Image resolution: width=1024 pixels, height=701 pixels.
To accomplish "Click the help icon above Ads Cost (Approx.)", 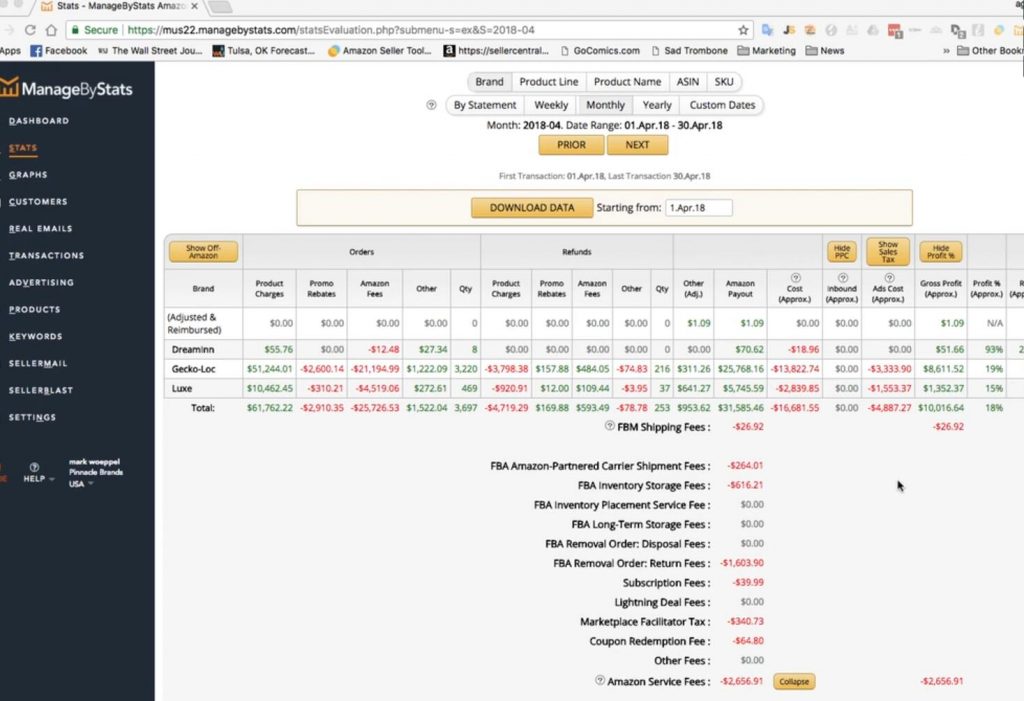I will click(x=889, y=278).
